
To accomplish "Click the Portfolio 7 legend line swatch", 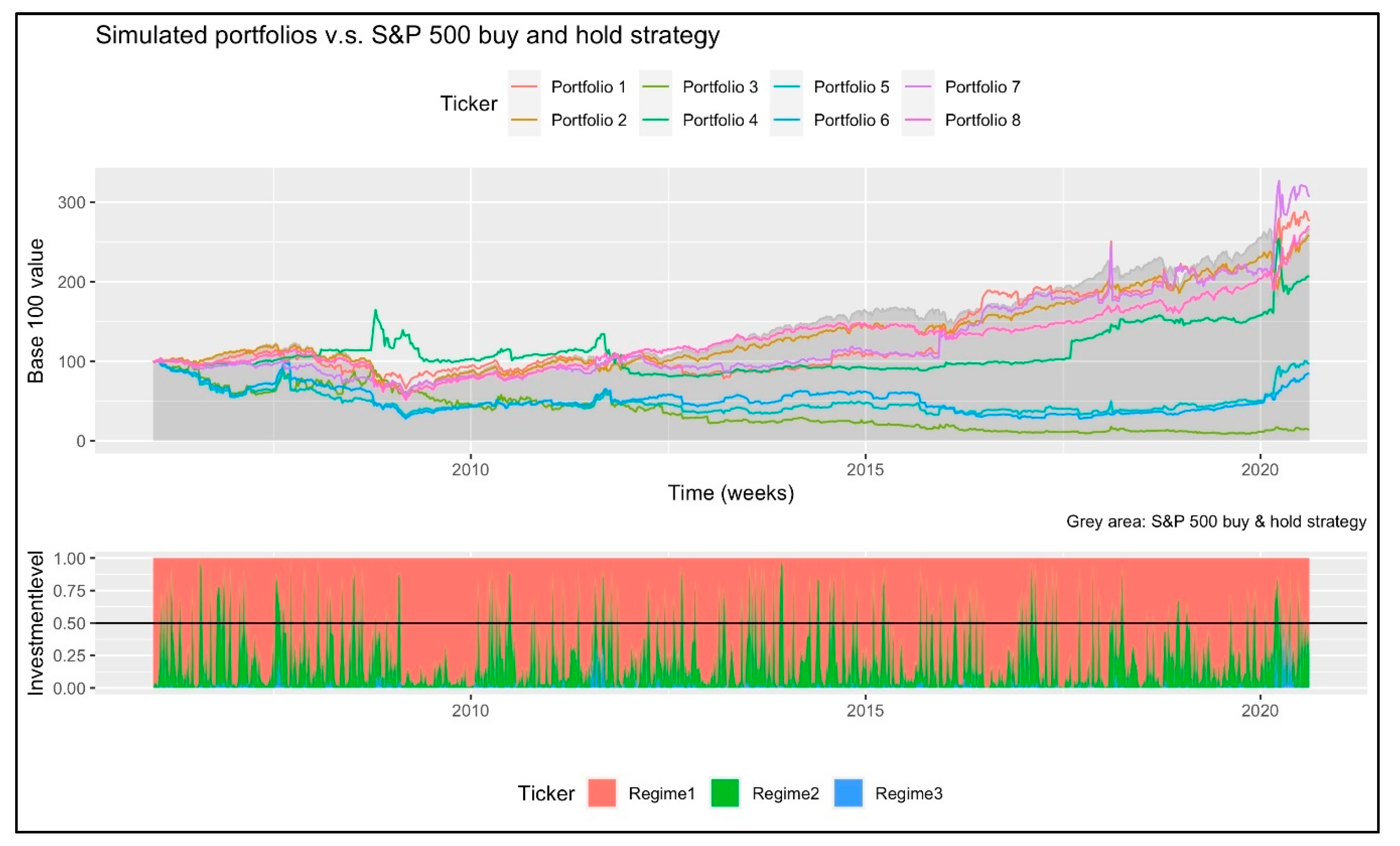I will [918, 87].
